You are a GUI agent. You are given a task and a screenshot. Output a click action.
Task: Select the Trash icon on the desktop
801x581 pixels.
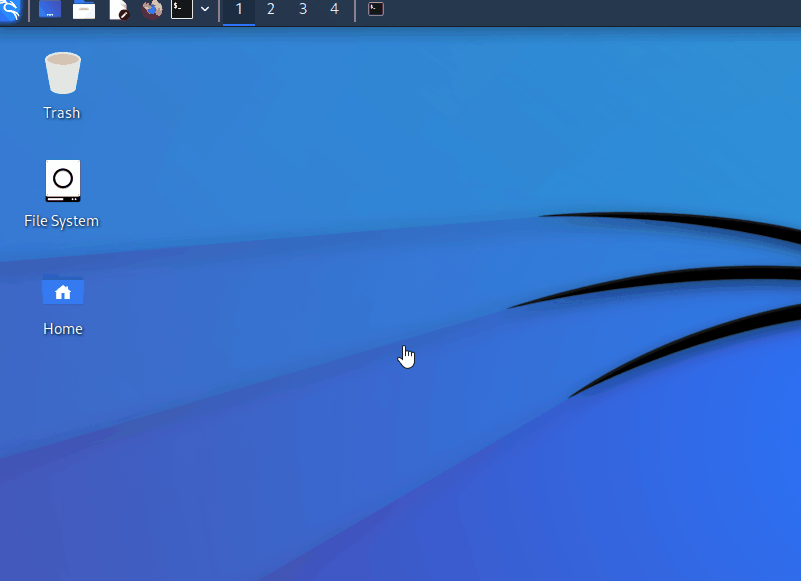pos(62,72)
